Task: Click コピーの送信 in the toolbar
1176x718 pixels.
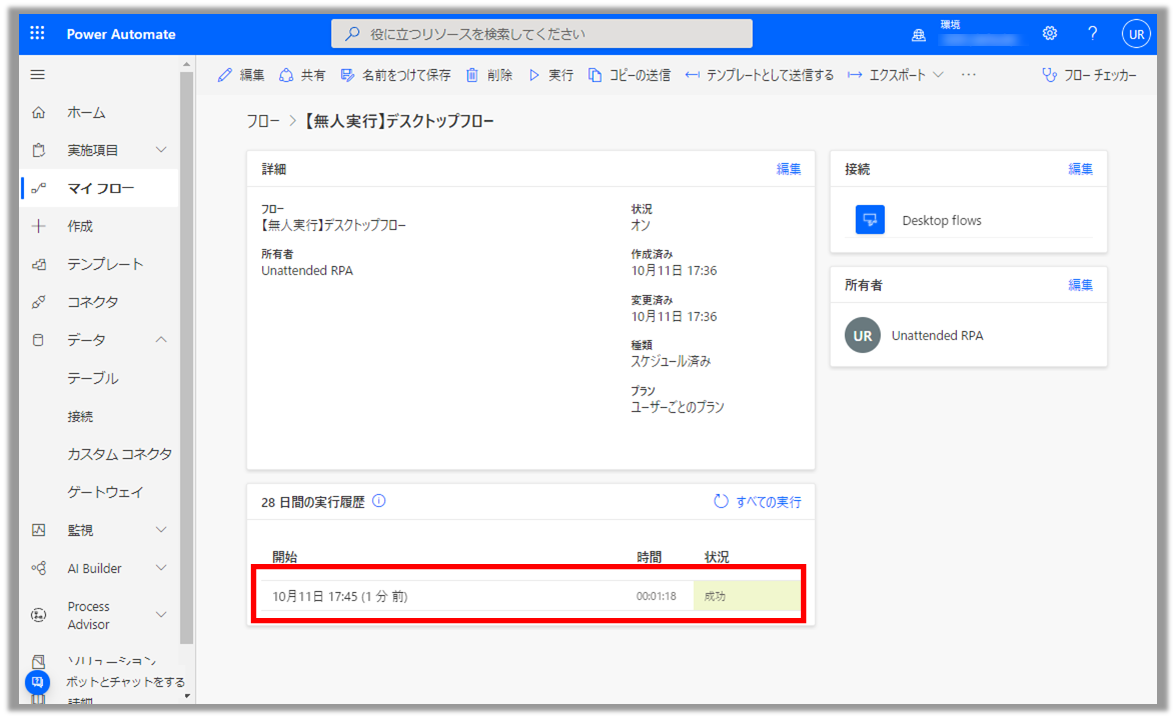Action: pos(629,75)
